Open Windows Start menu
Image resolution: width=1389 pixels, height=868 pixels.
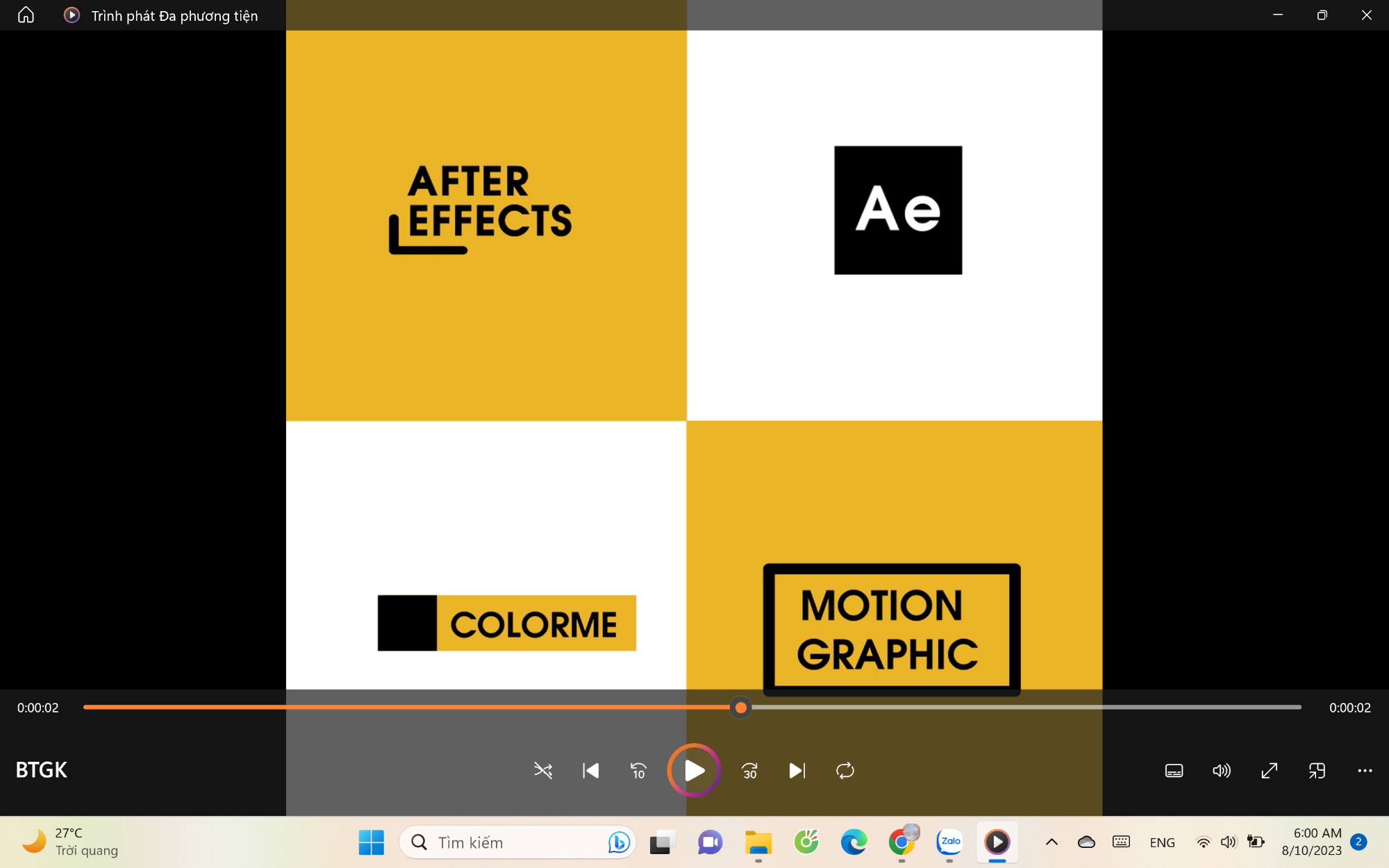tap(372, 842)
